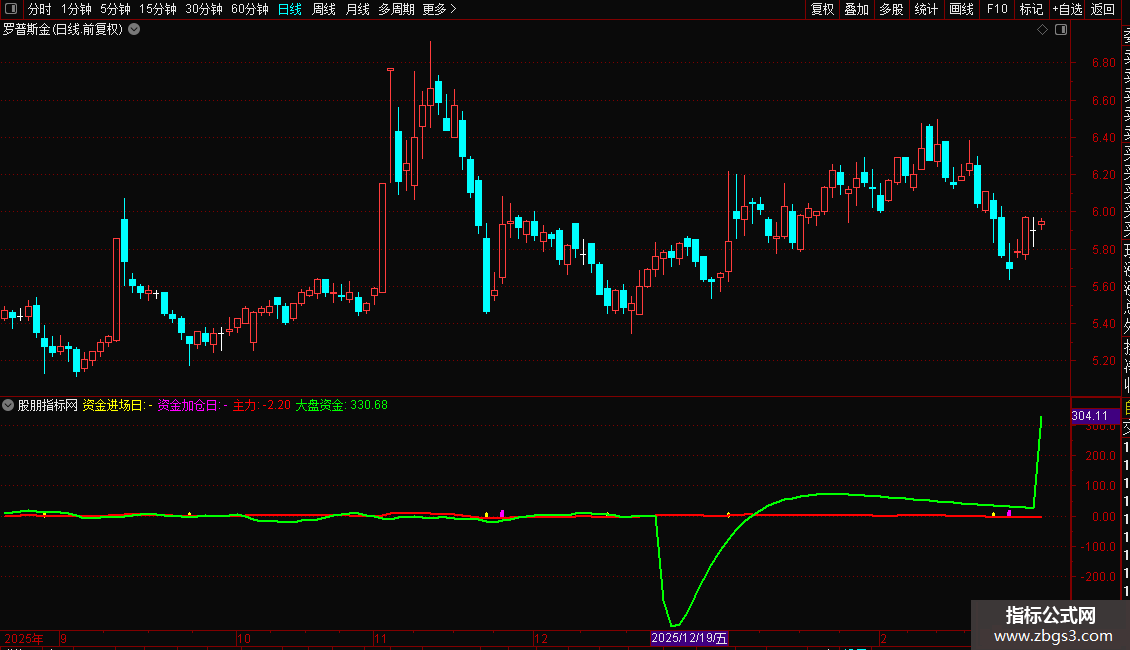
Task: Click the 6.80 price axis label
Action: pos(1103,63)
